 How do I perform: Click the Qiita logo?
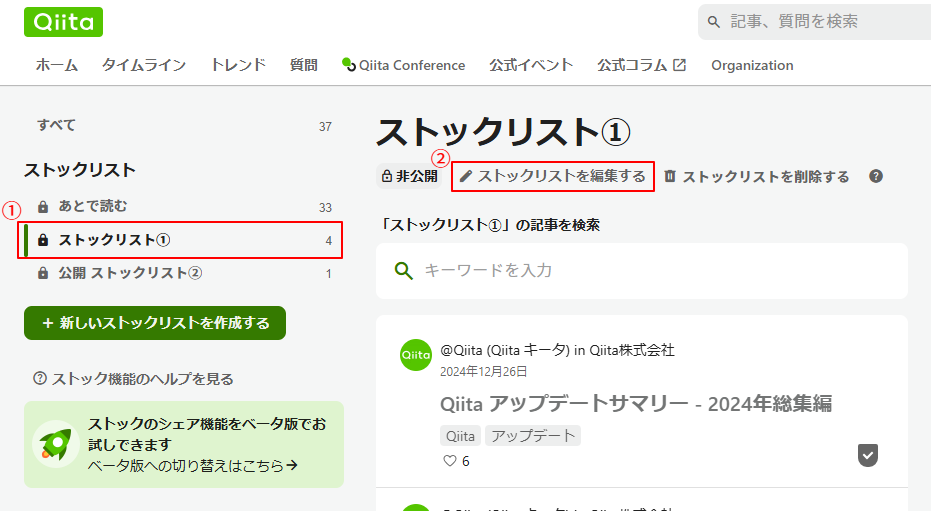coord(64,22)
